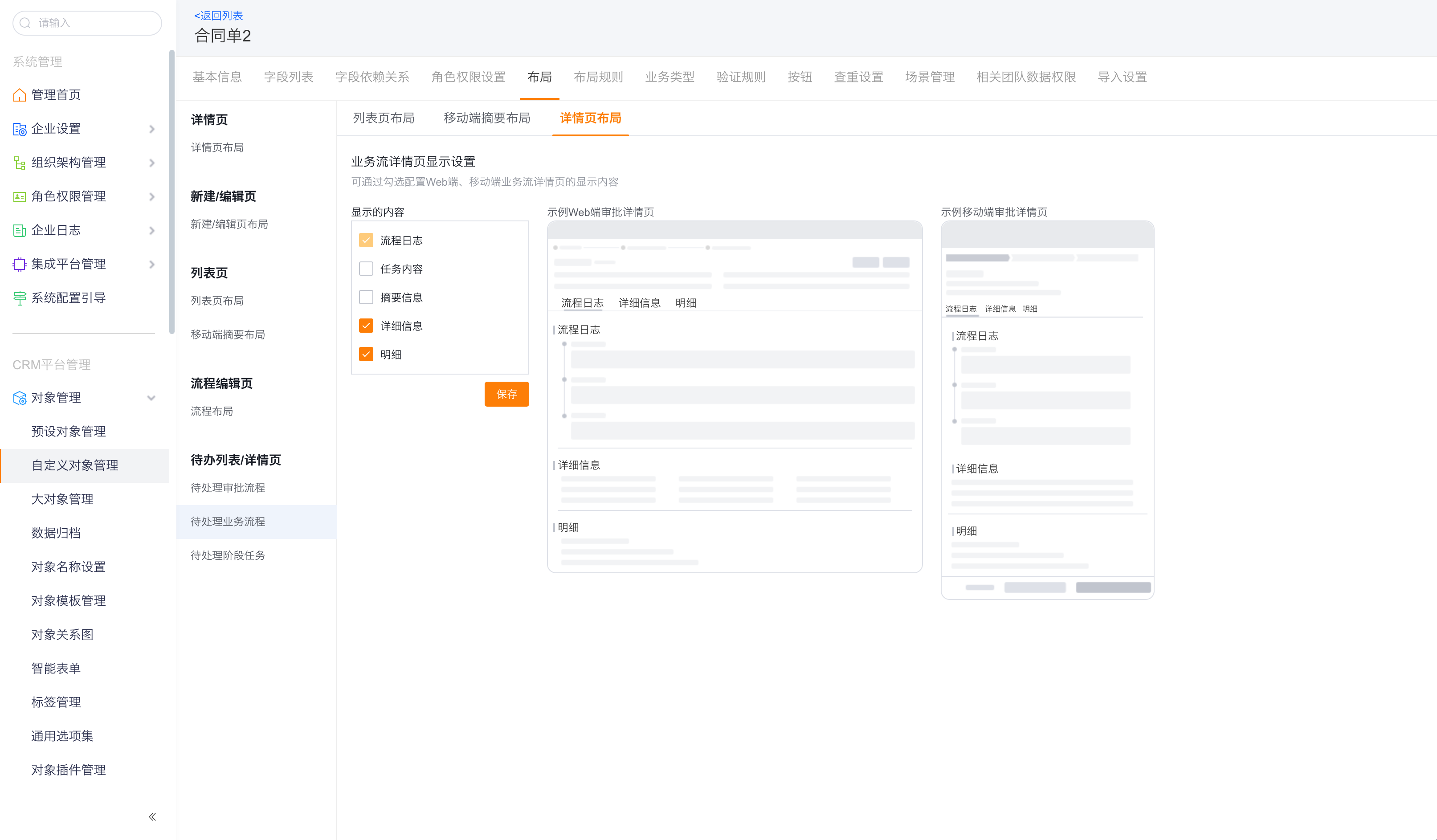
Task: Open 流程布局 item
Action: tap(212, 411)
